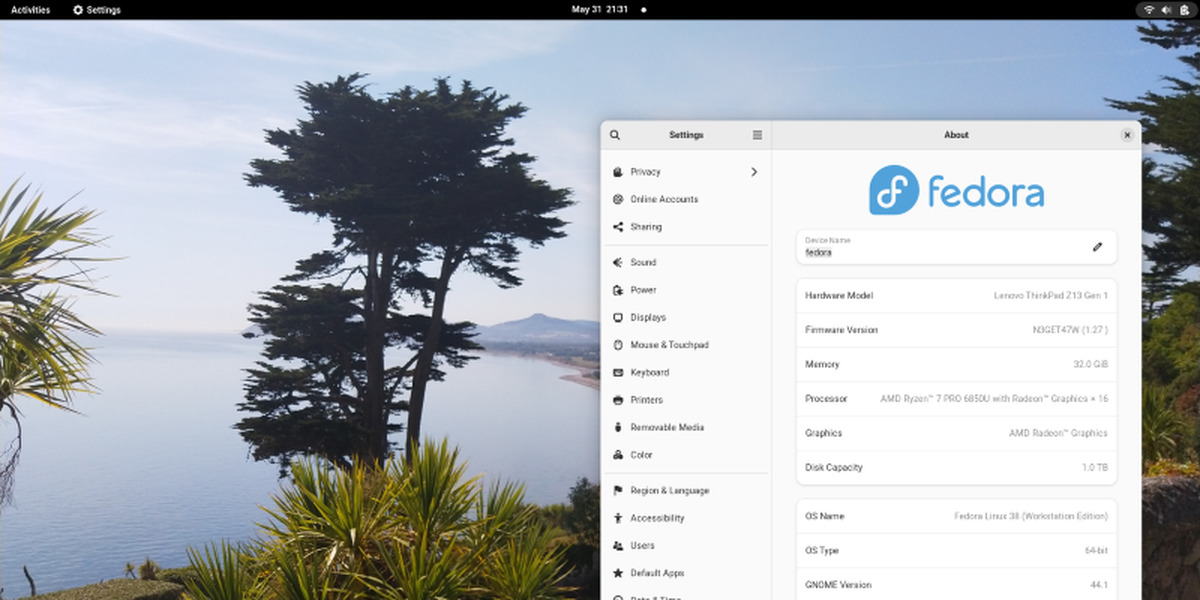Viewport: 1200px width, 600px height.
Task: Click the Accessibility icon in sidebar
Action: [x=619, y=518]
